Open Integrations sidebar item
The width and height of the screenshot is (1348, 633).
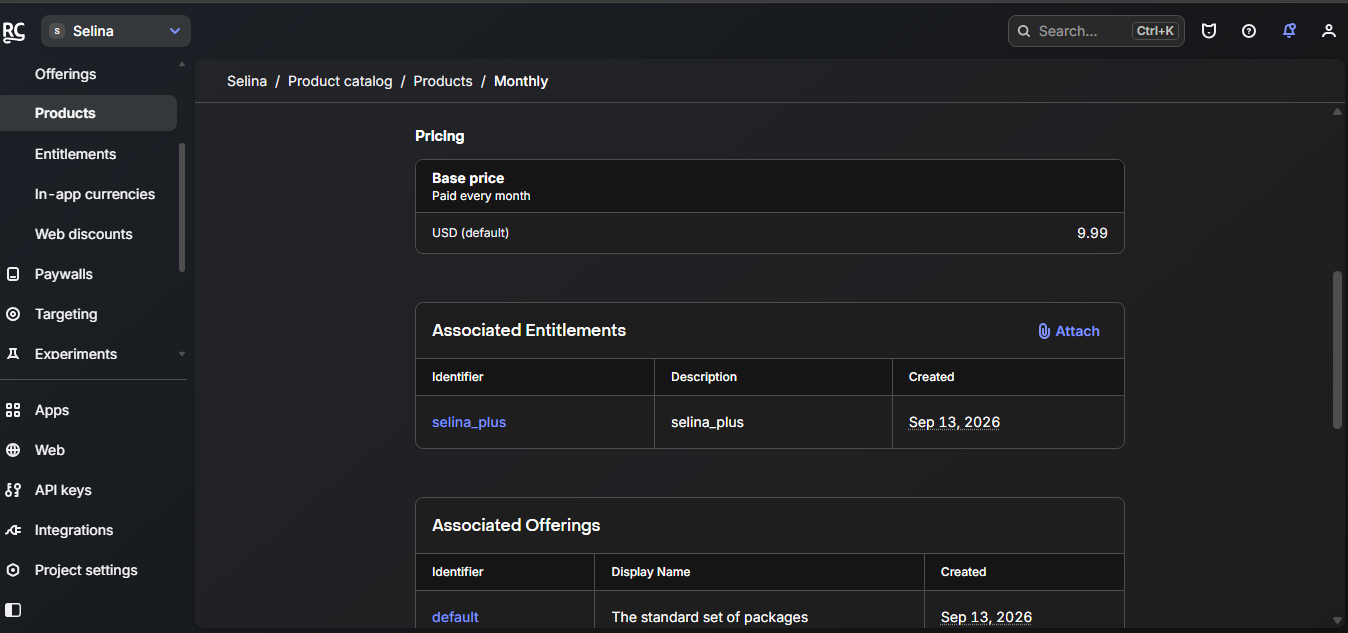[74, 530]
